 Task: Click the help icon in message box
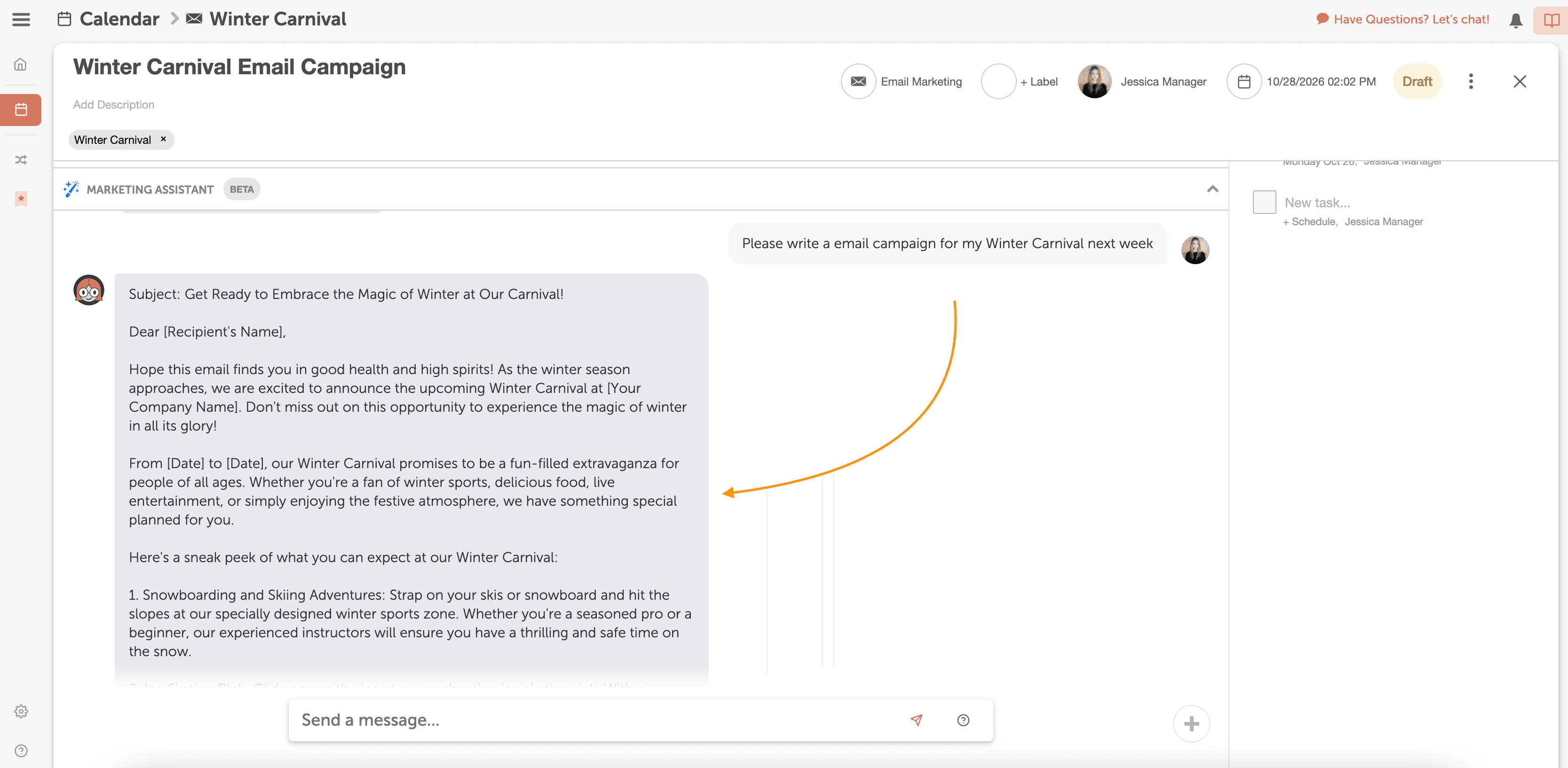coord(962,720)
